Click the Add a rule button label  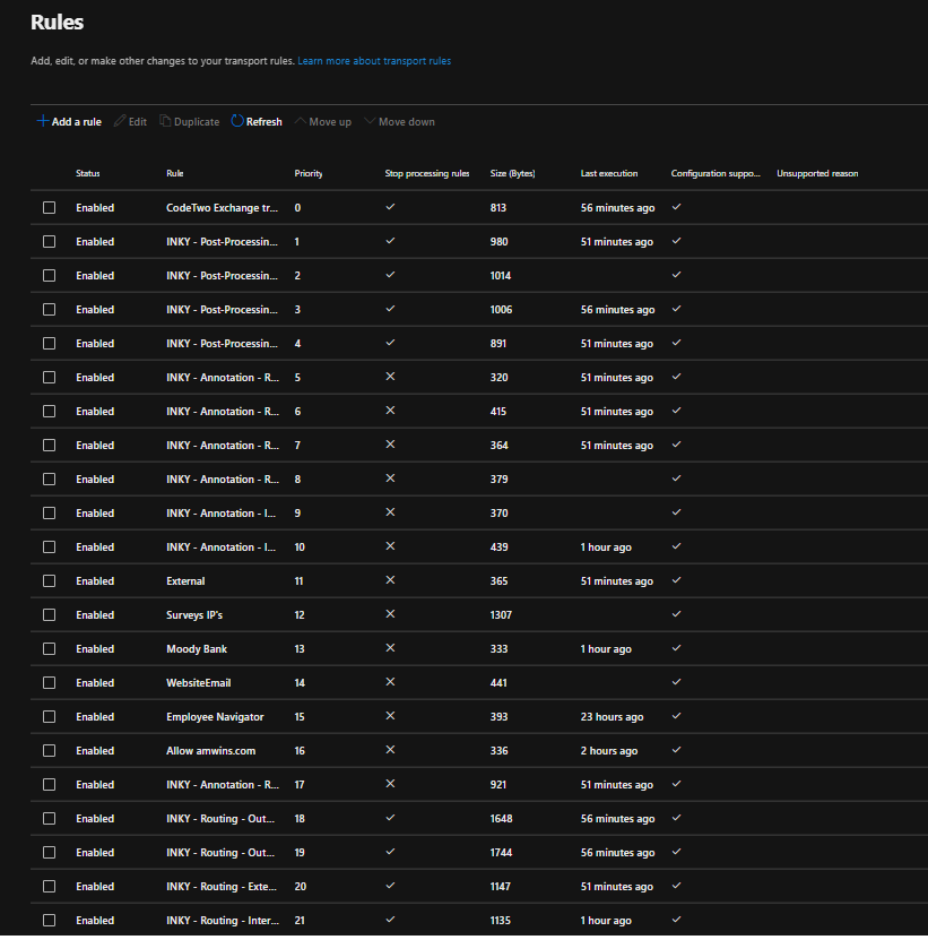76,122
